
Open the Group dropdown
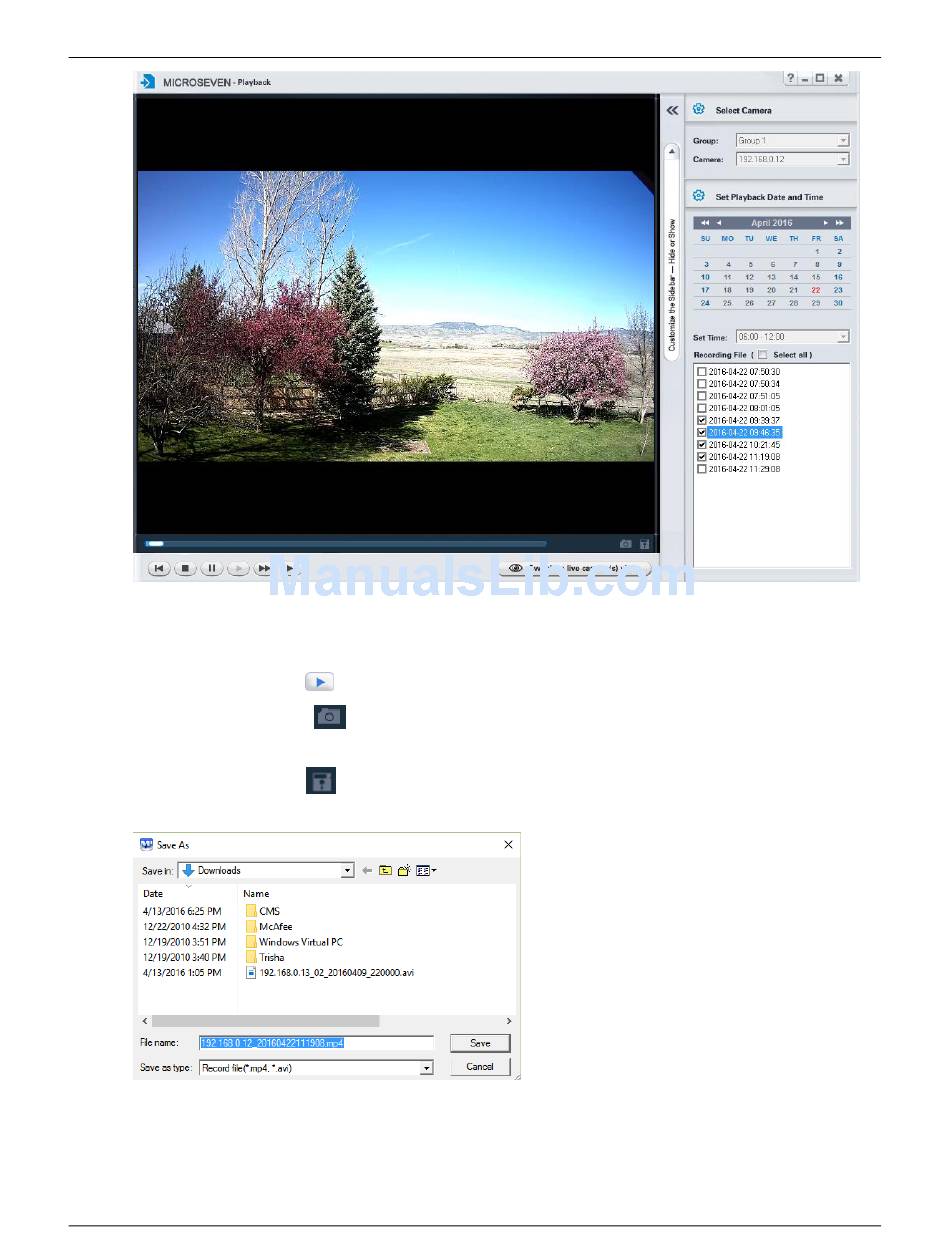792,141
